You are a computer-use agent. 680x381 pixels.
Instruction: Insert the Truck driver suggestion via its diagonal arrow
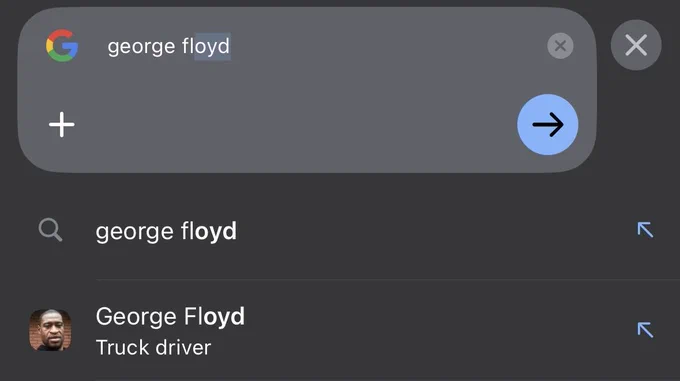645,330
